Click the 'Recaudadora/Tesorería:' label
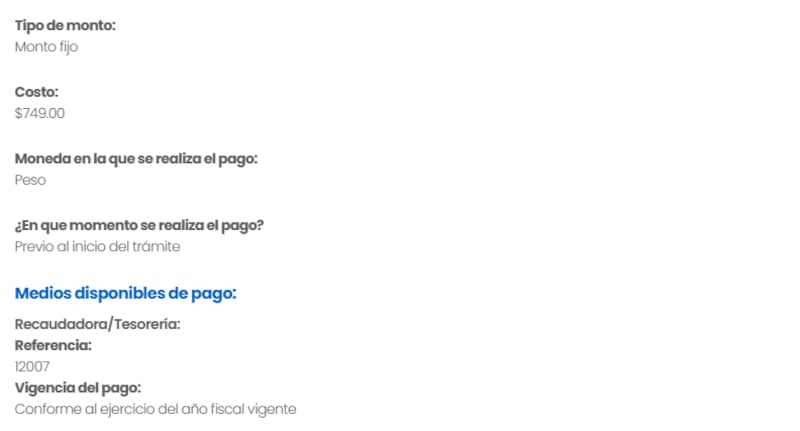 [97, 325]
